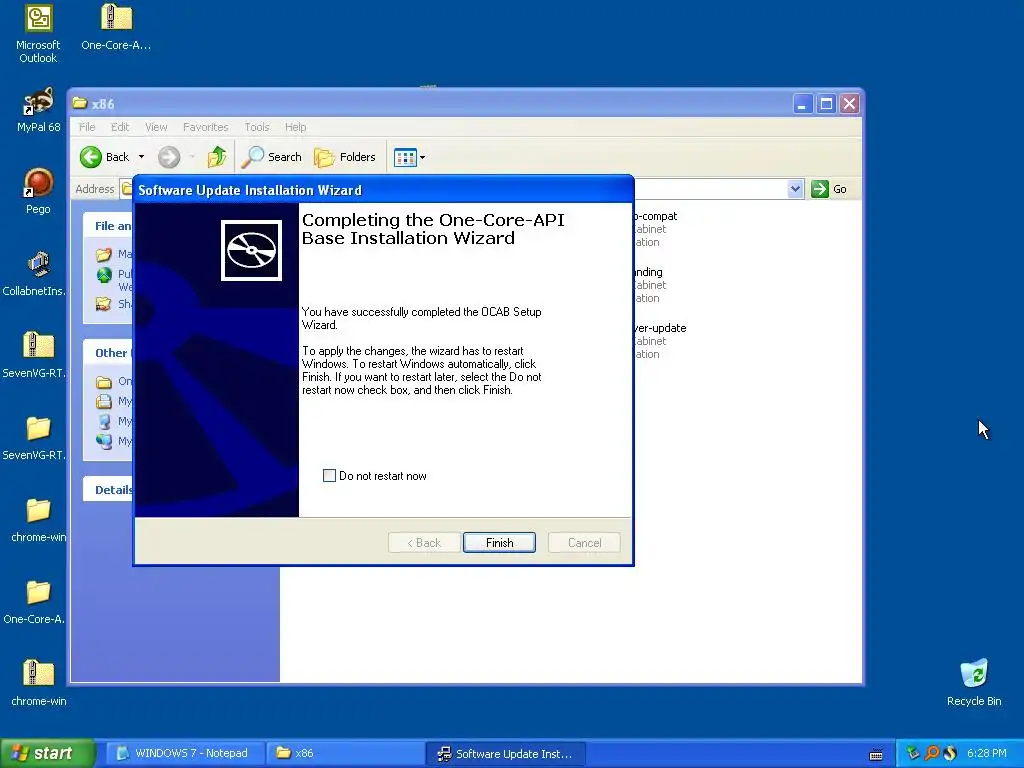The image size is (1024, 768).
Task: Click the first system tray icon
Action: pos(913,753)
